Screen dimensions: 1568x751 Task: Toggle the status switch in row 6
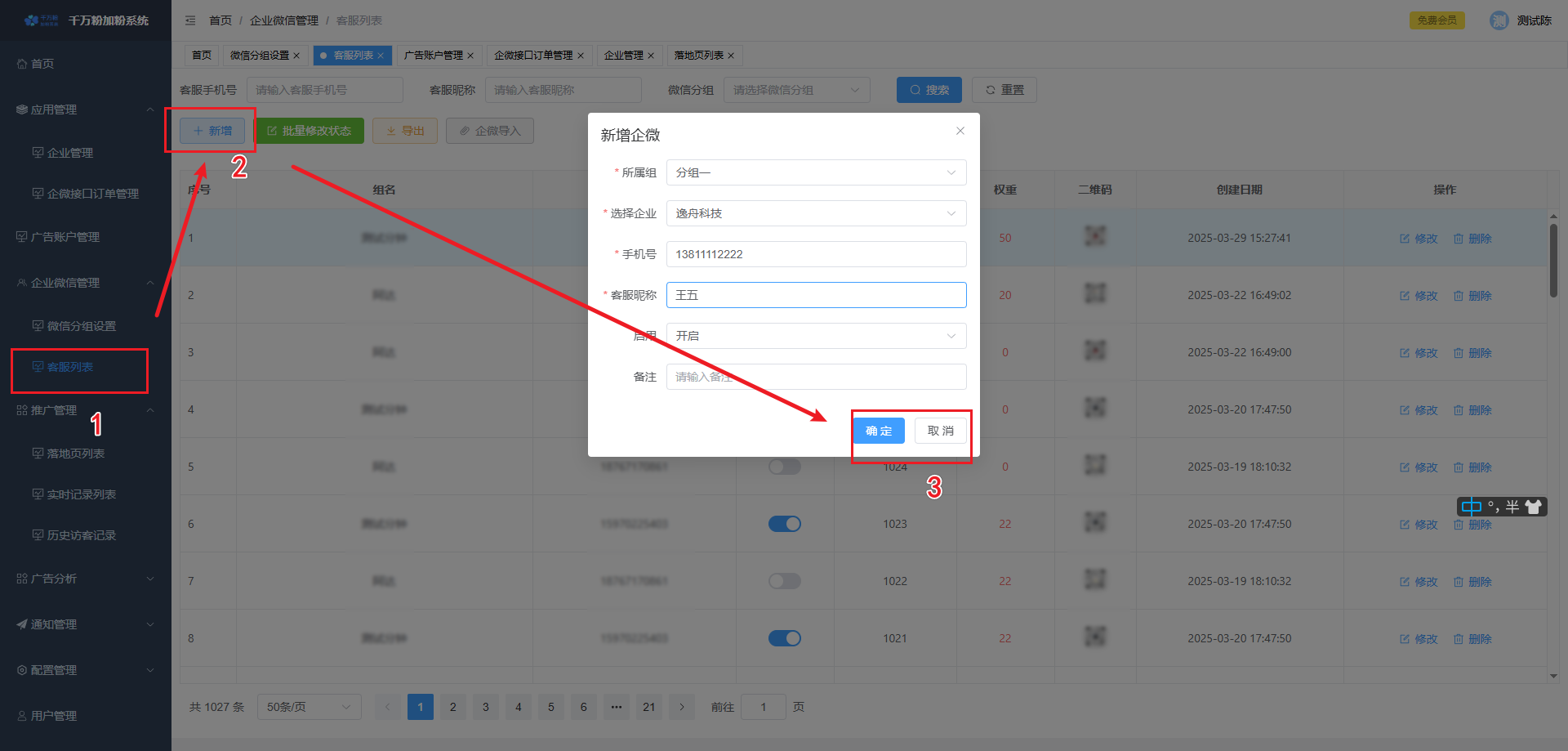click(784, 524)
